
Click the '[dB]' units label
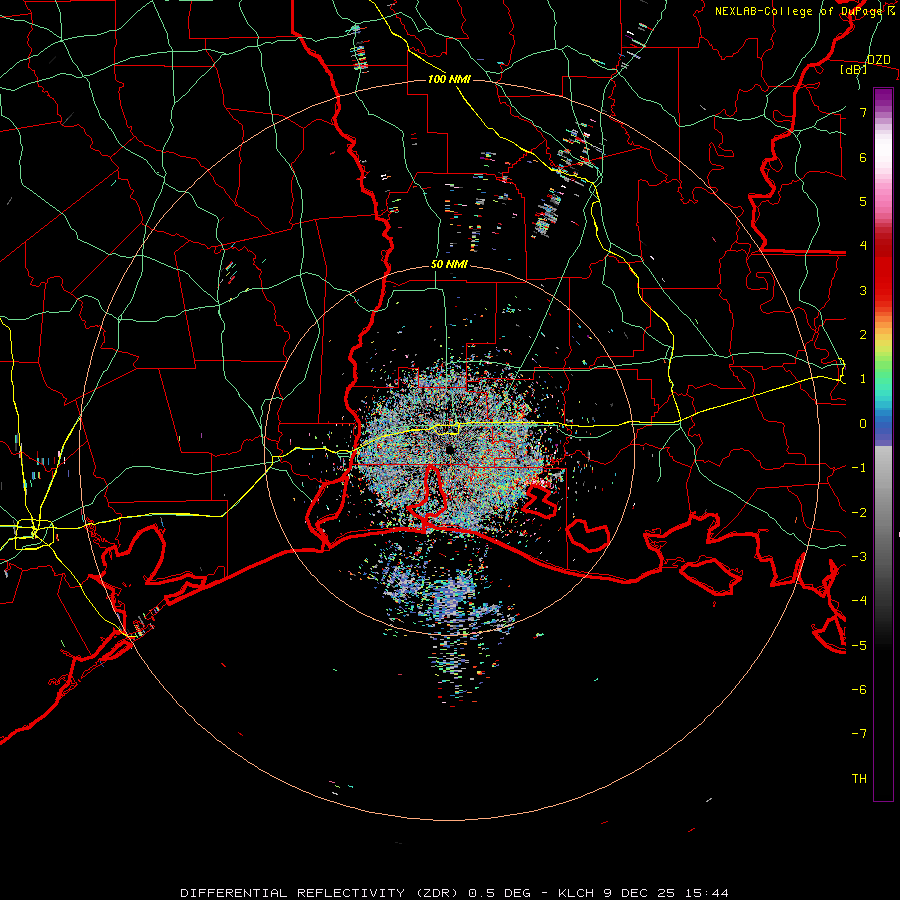[853, 69]
